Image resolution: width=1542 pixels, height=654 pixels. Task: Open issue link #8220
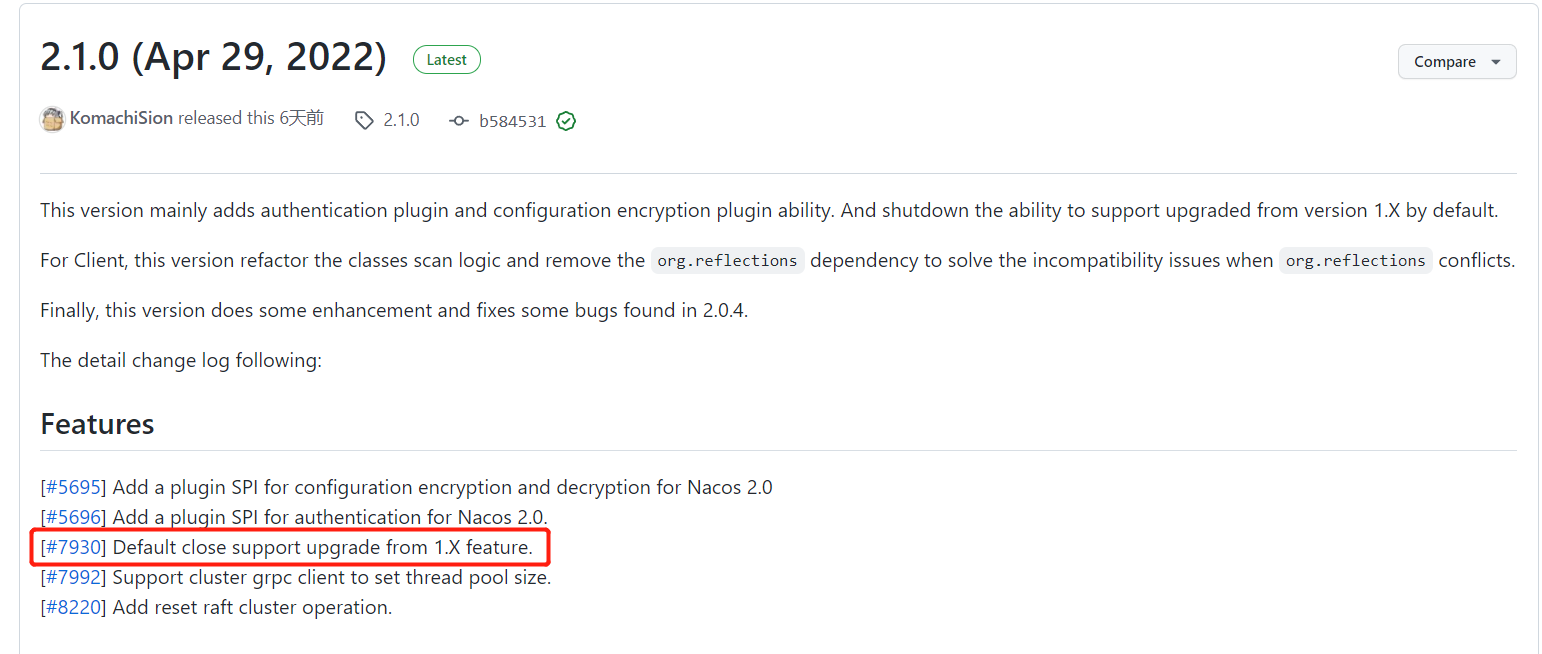pos(71,607)
